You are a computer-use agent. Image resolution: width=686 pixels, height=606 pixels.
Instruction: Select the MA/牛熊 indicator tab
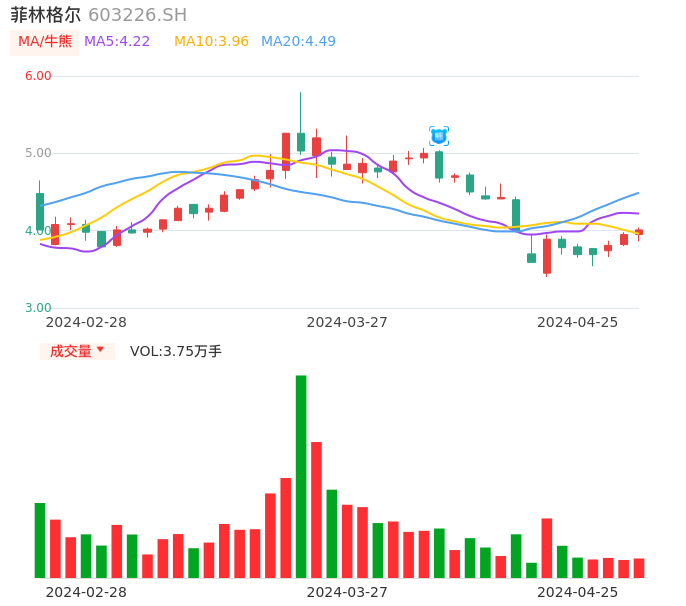45,42
